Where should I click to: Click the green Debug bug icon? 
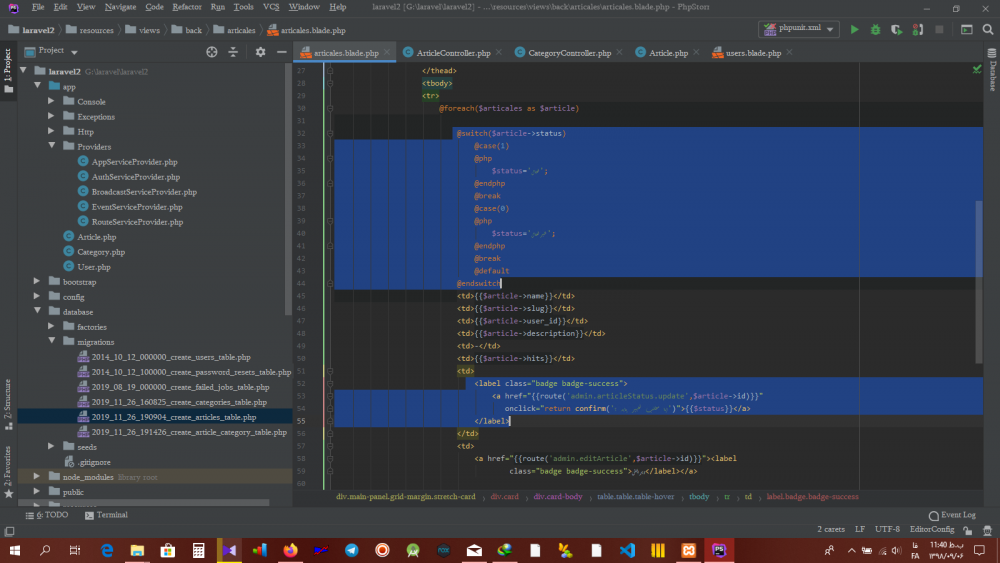(x=875, y=30)
